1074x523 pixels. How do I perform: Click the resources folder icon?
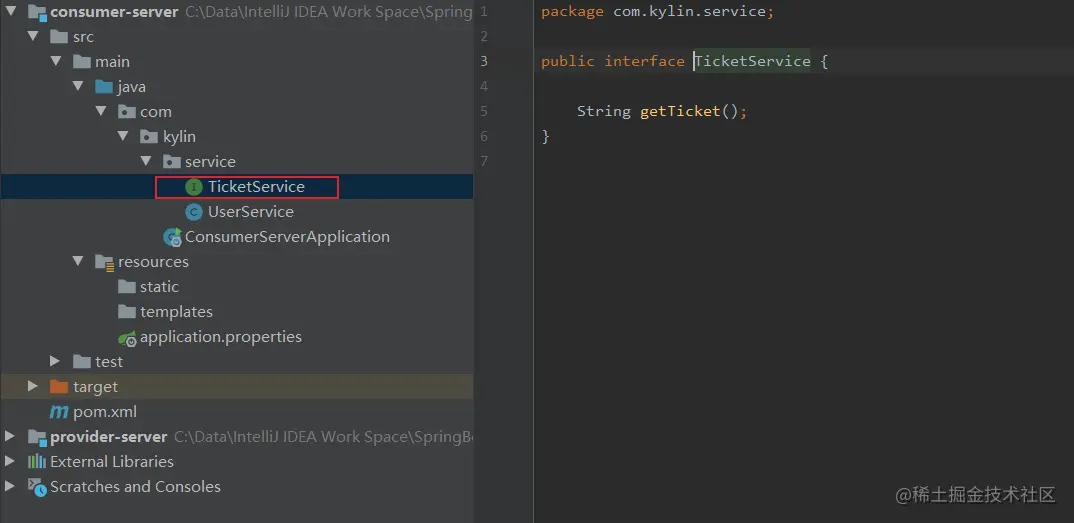(104, 262)
